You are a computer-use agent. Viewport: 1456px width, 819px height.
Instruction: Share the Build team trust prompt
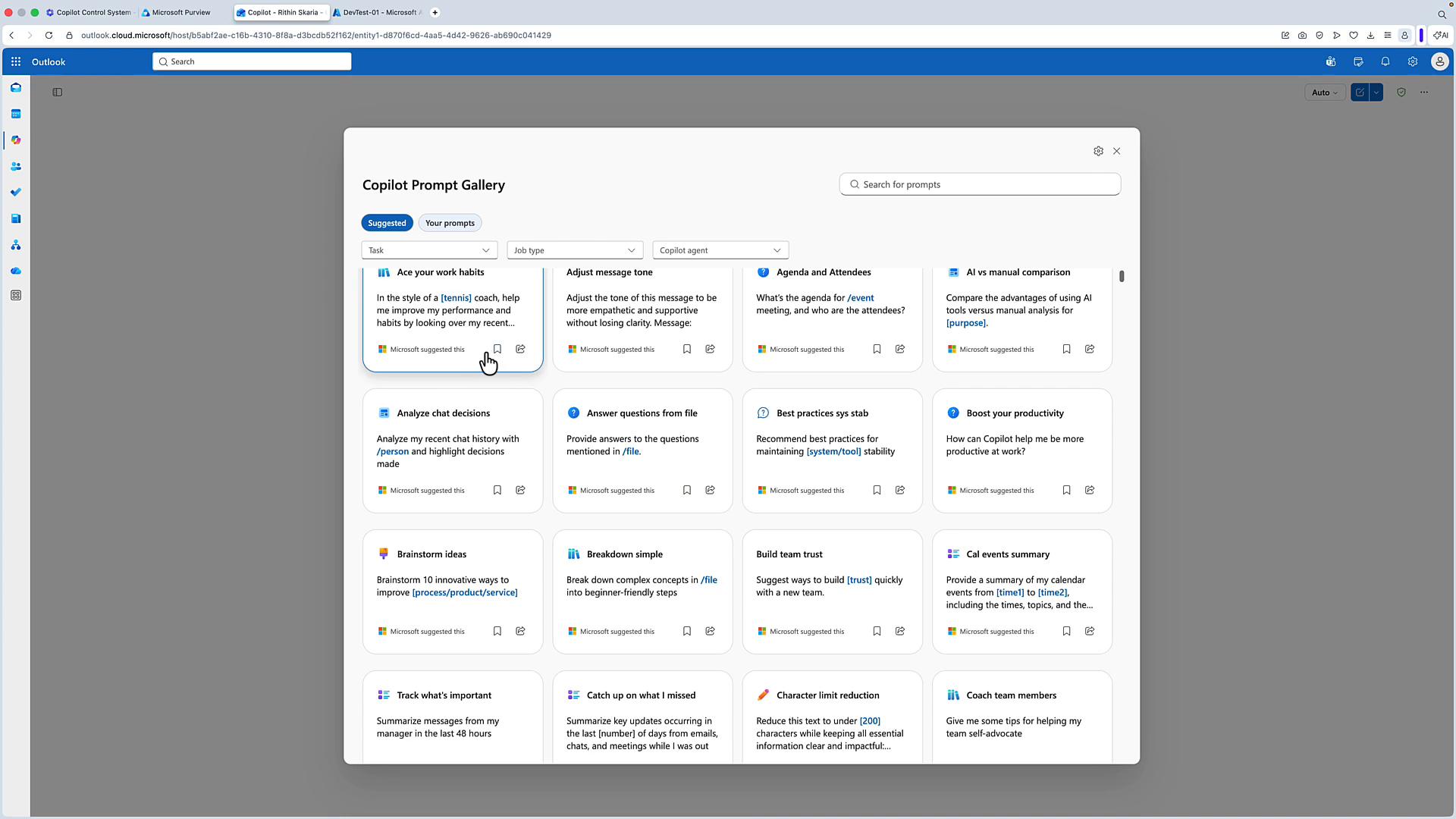click(900, 631)
